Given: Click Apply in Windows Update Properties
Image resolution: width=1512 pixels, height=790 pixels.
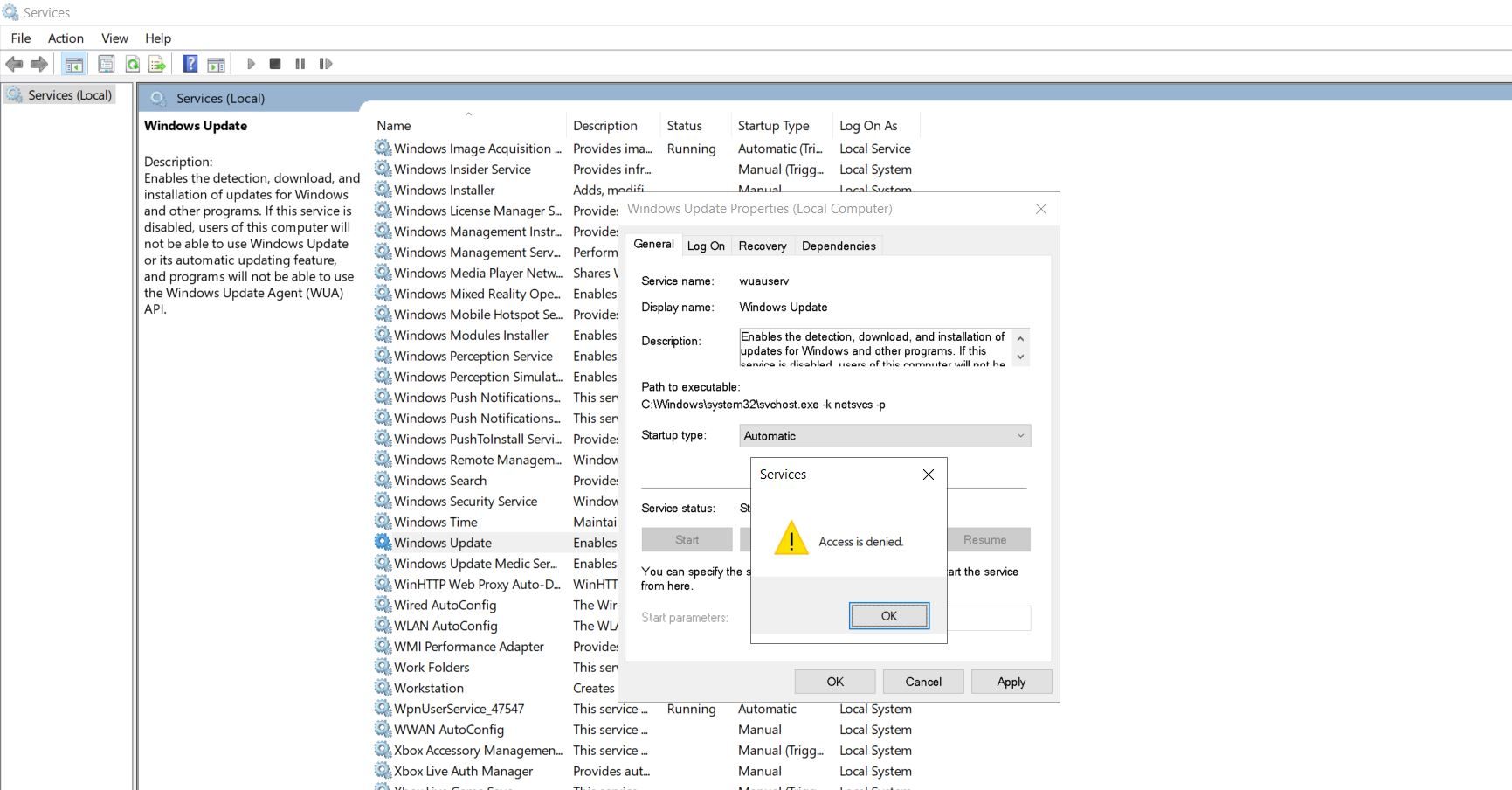Looking at the screenshot, I should 1011,682.
